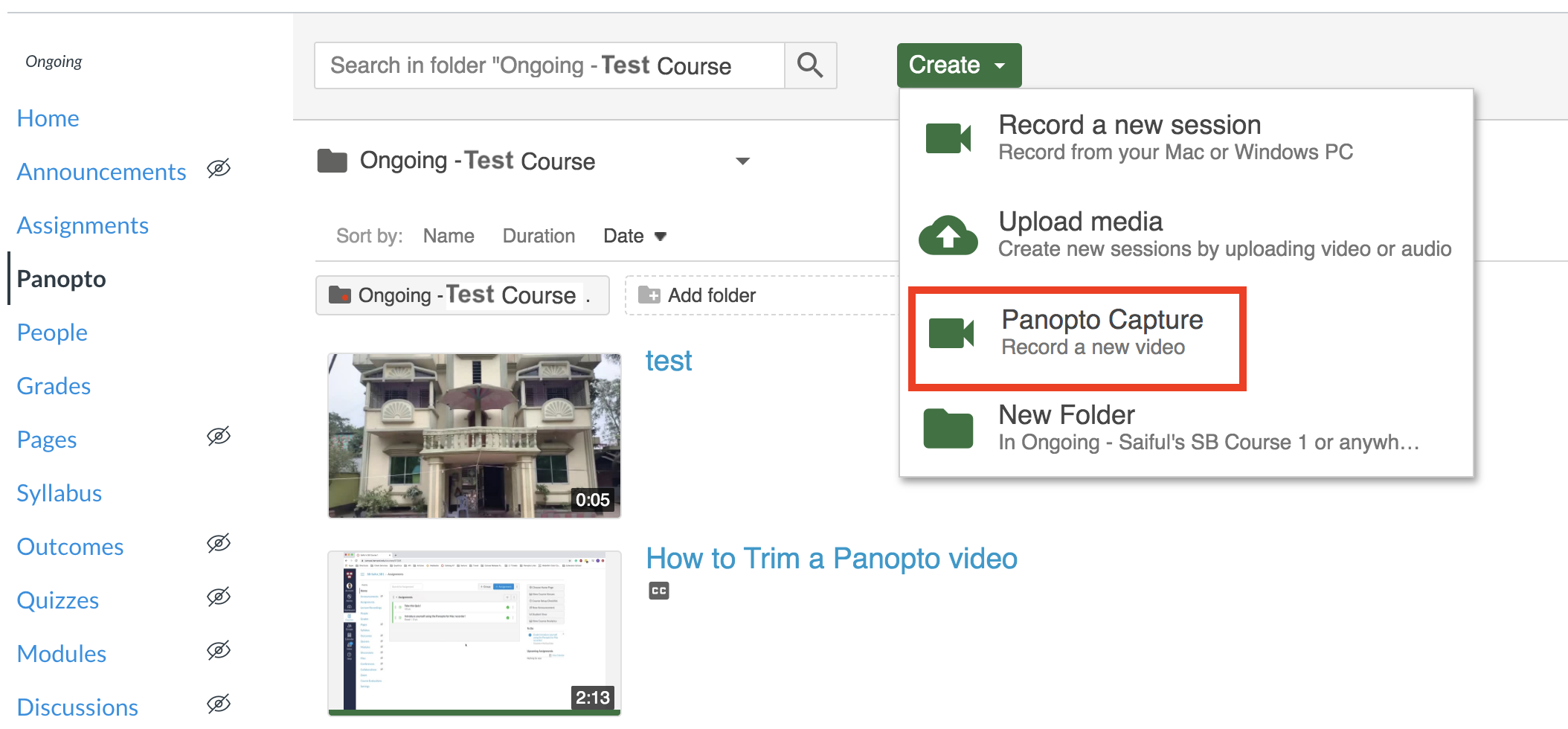Click the Add folder icon

coord(650,295)
